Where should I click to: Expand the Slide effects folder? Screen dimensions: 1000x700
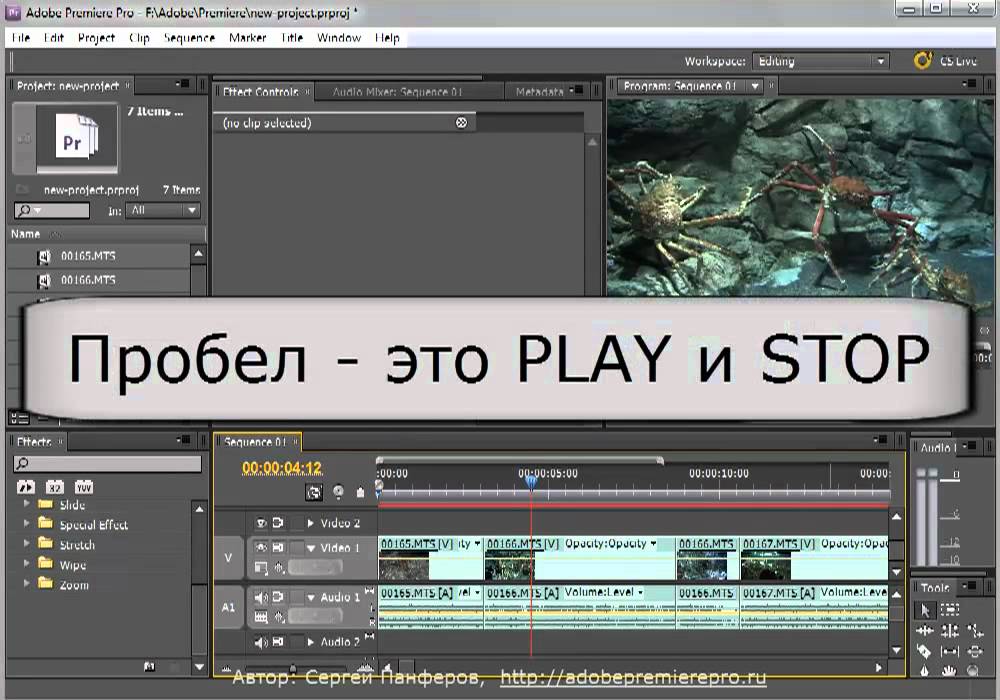click(26, 504)
